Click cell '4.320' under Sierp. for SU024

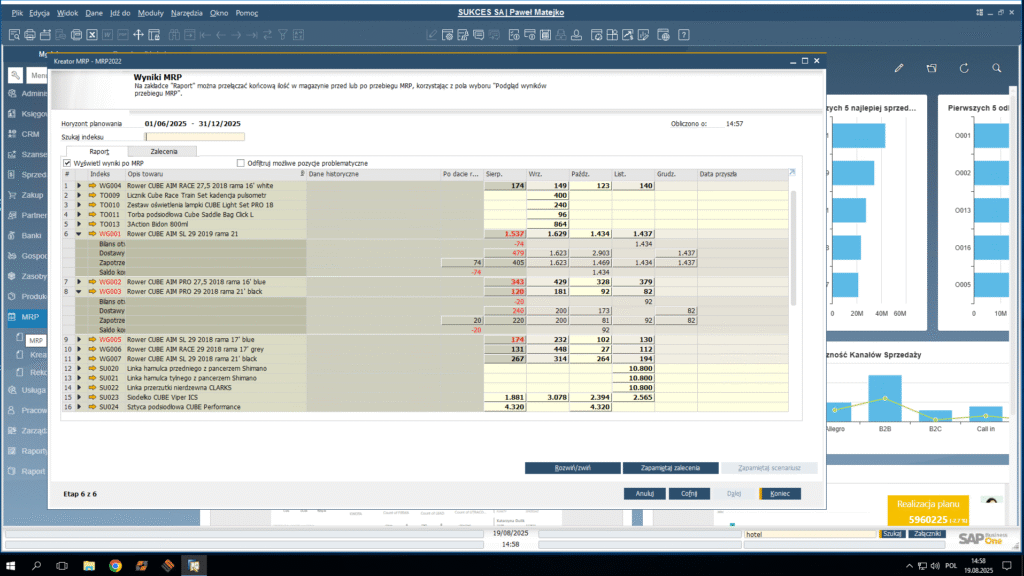[505, 407]
